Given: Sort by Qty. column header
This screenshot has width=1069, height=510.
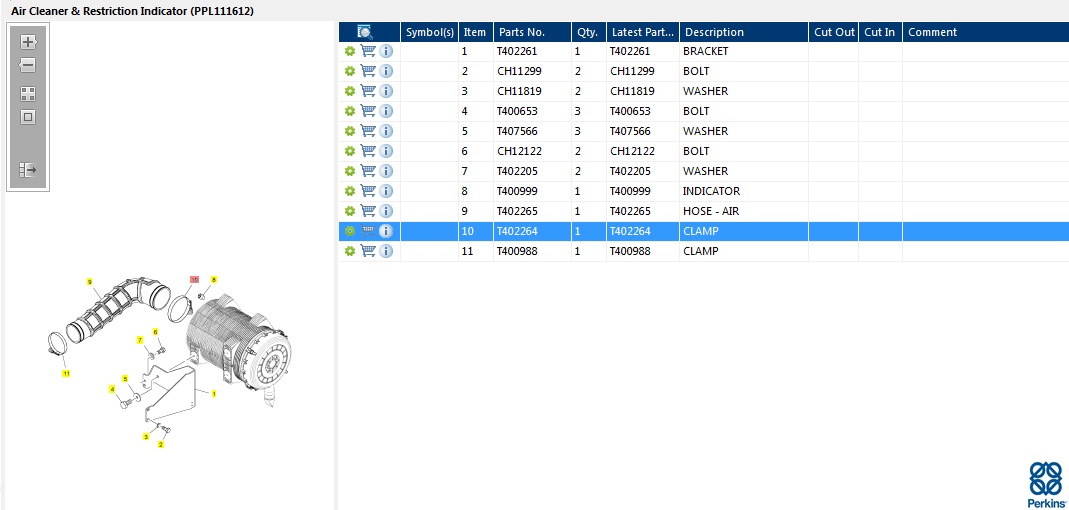Looking at the screenshot, I should tap(589, 32).
